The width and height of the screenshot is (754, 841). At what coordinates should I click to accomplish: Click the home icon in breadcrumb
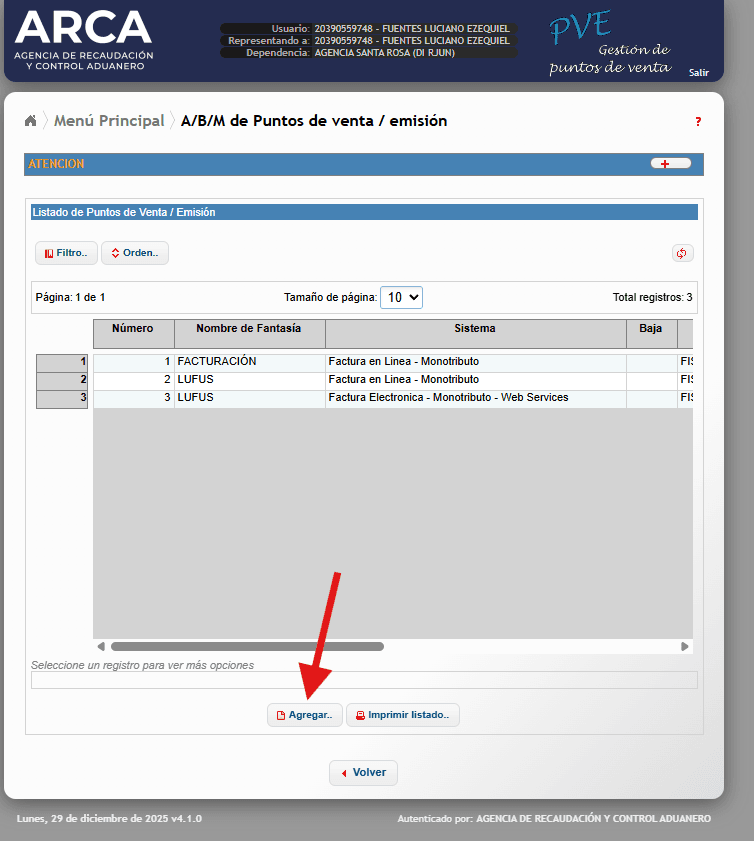pyautogui.click(x=31, y=121)
